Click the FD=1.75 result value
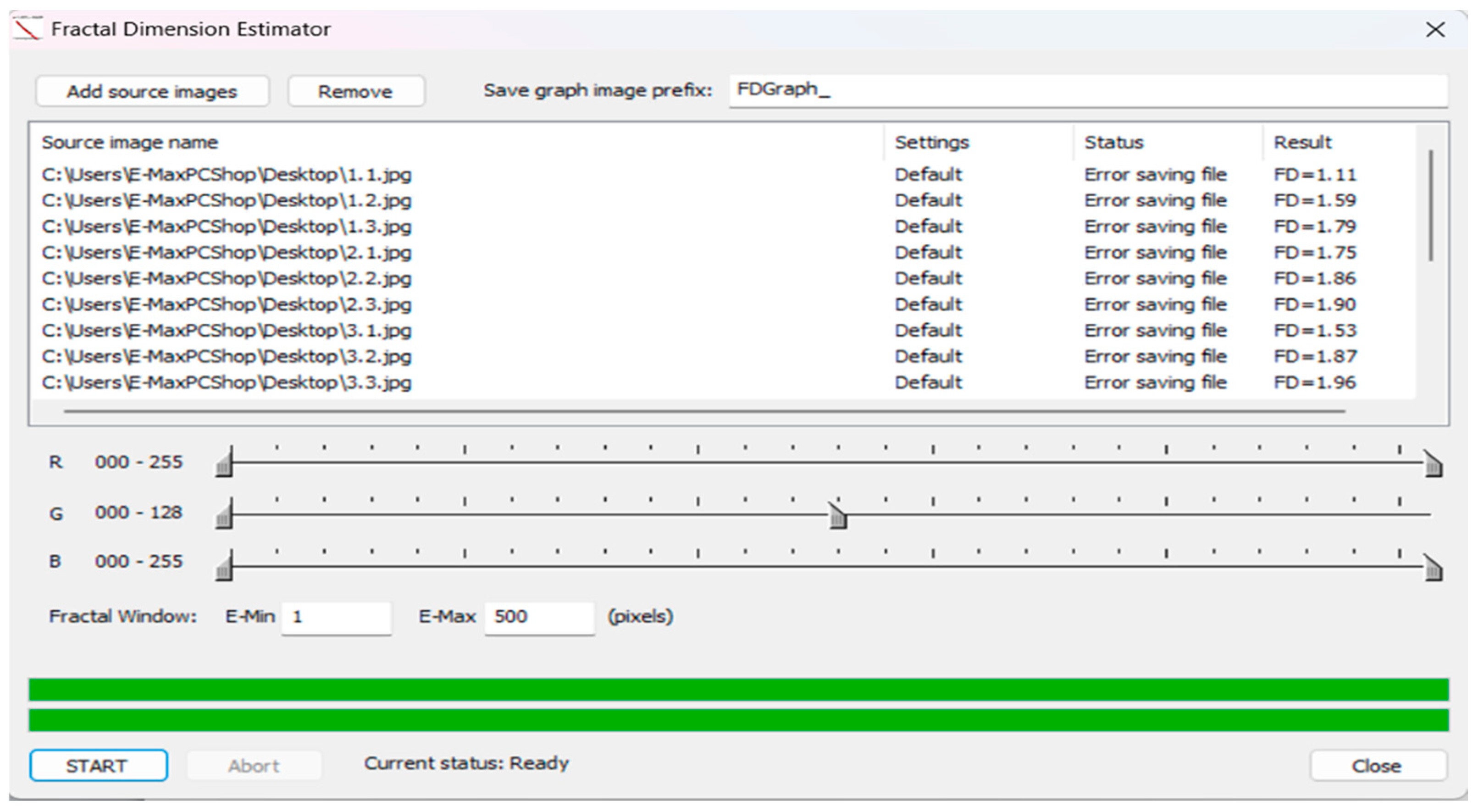 coord(1315,253)
